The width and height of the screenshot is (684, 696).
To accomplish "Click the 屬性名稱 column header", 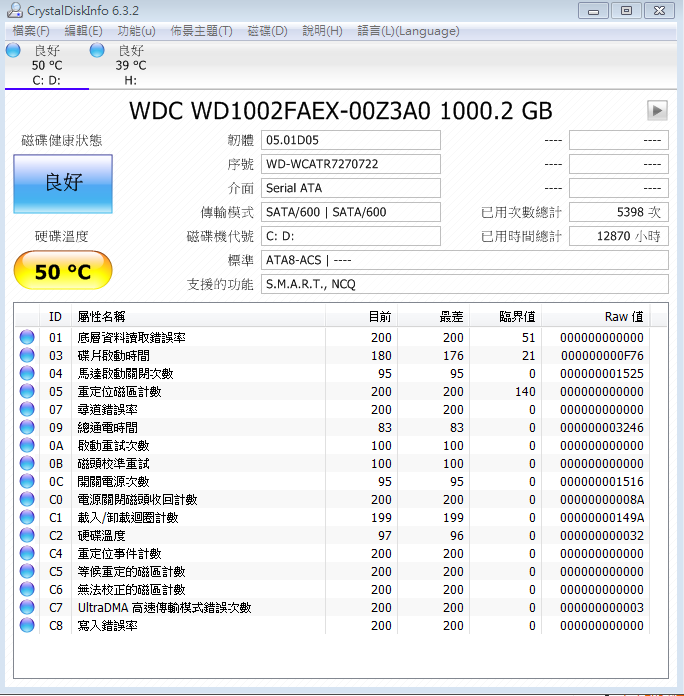I will pos(198,316).
